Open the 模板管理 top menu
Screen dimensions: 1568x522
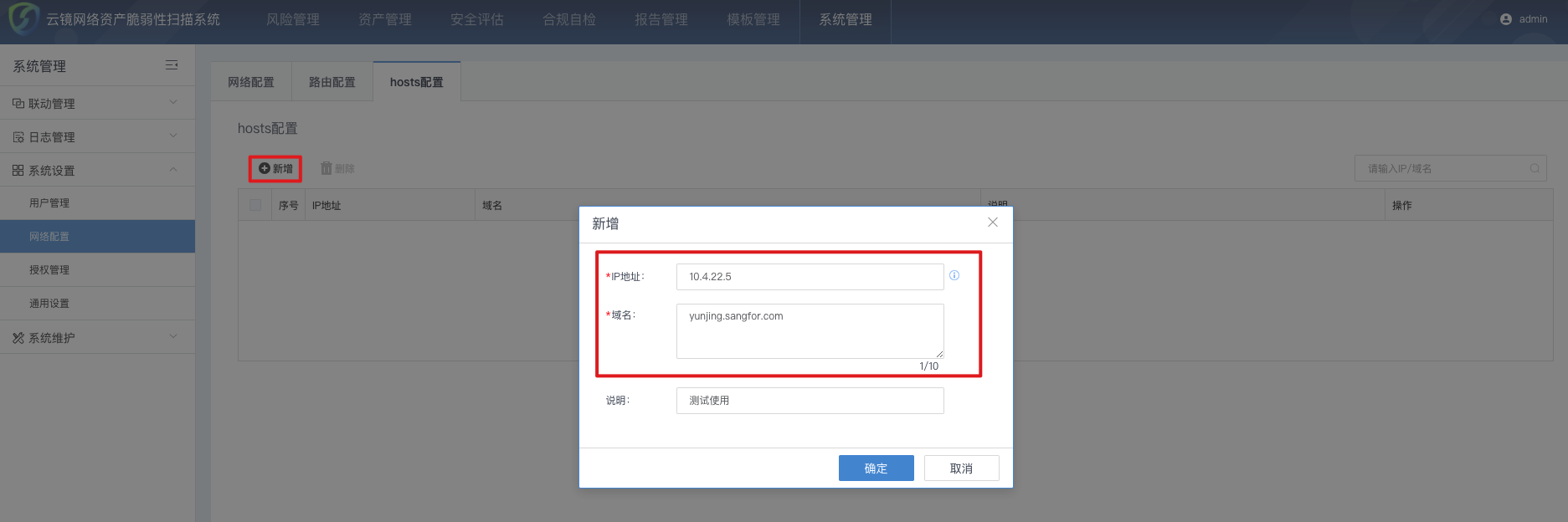[x=753, y=19]
